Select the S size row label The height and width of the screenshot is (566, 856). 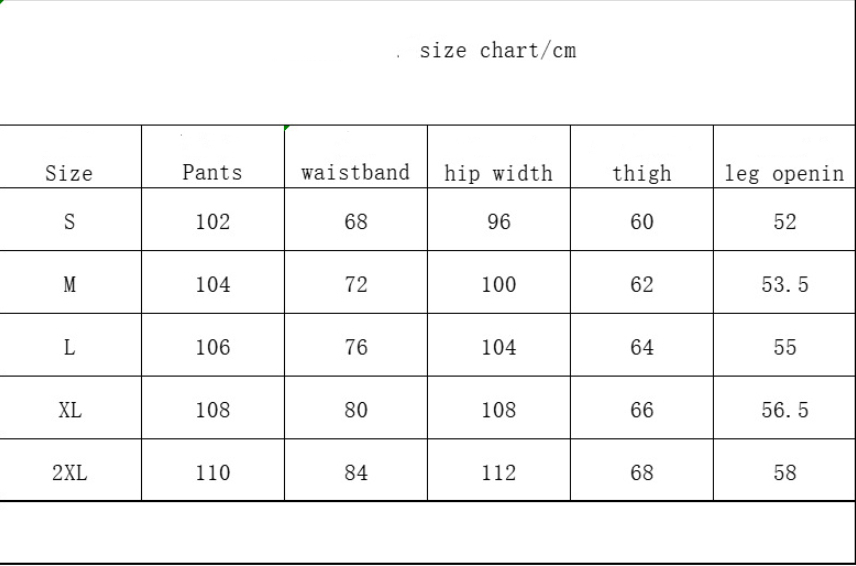(69, 222)
